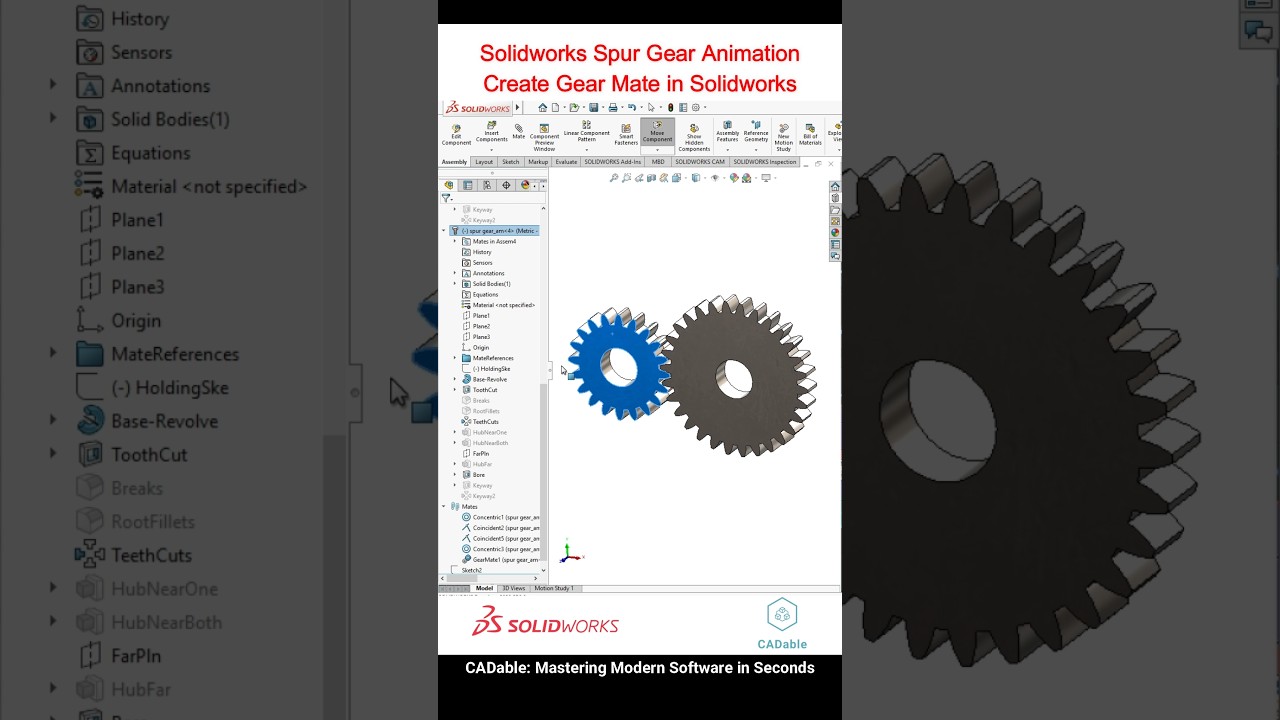This screenshot has height=720, width=1280.
Task: Select Plane1 in the feature tree
Action: click(x=476, y=316)
